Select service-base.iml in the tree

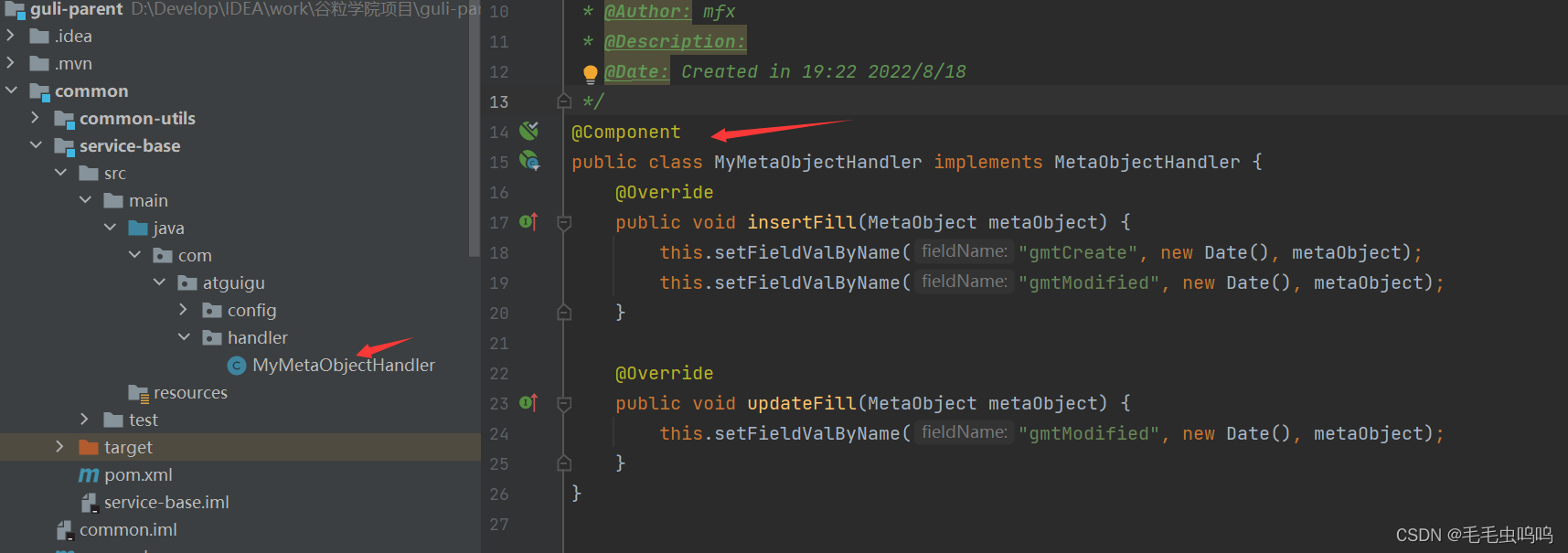point(166,502)
